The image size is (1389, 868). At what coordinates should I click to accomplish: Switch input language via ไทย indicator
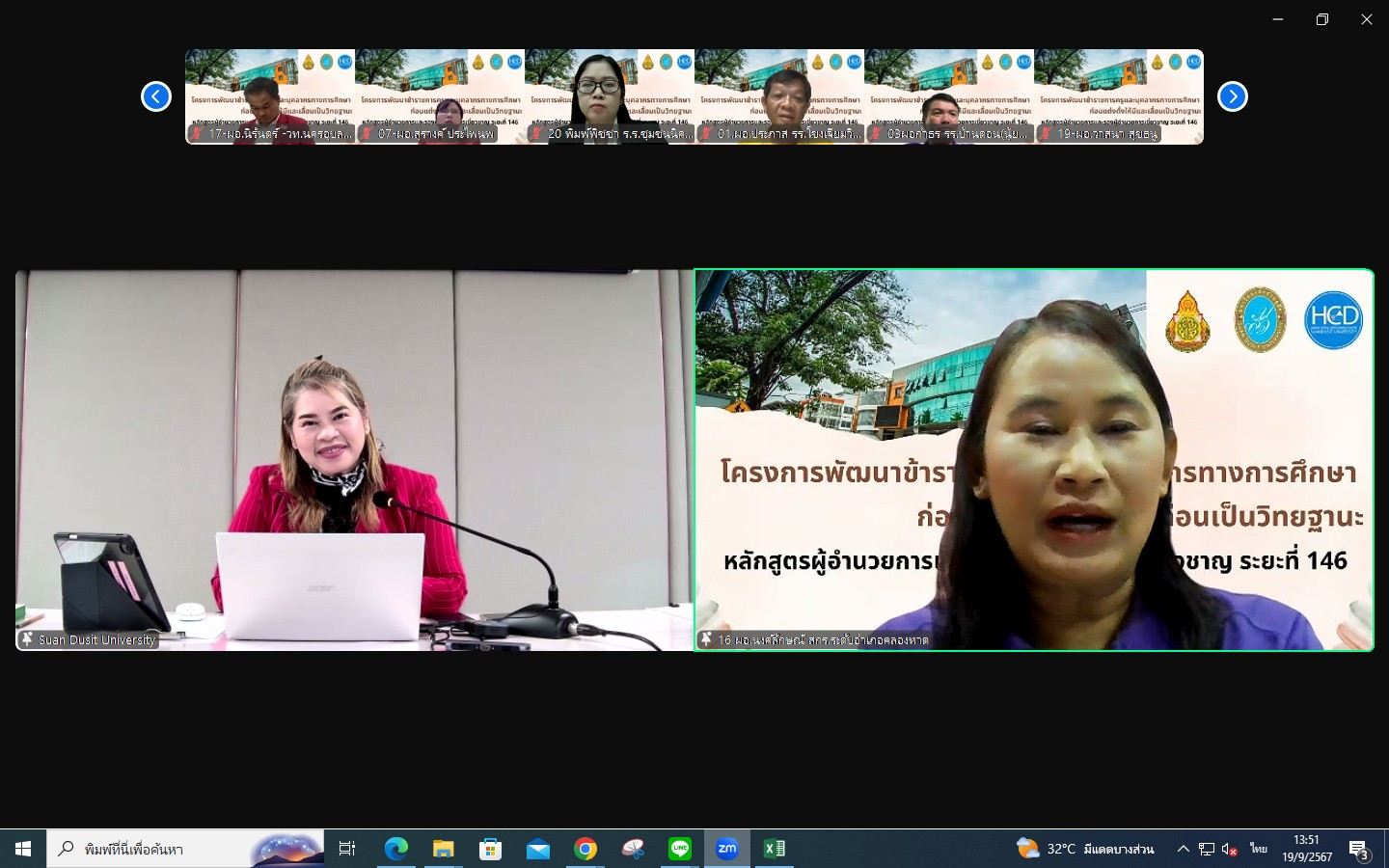[1258, 849]
